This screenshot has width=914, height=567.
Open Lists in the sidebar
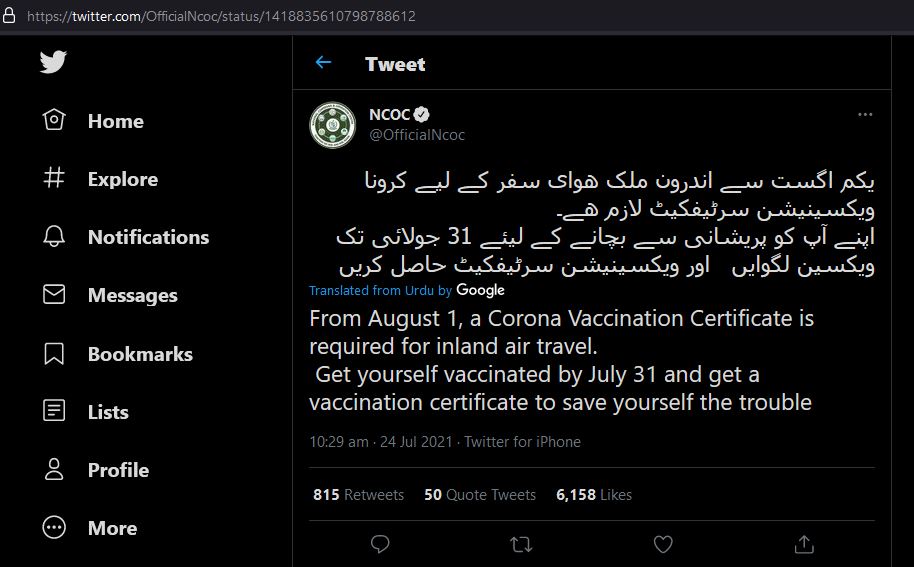pos(86,411)
